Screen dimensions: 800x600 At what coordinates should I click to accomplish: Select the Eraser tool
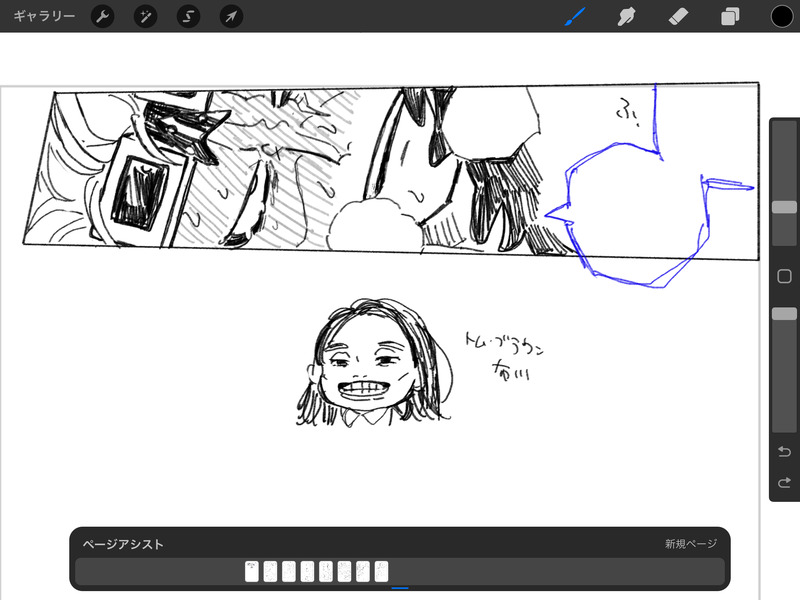[x=678, y=16]
